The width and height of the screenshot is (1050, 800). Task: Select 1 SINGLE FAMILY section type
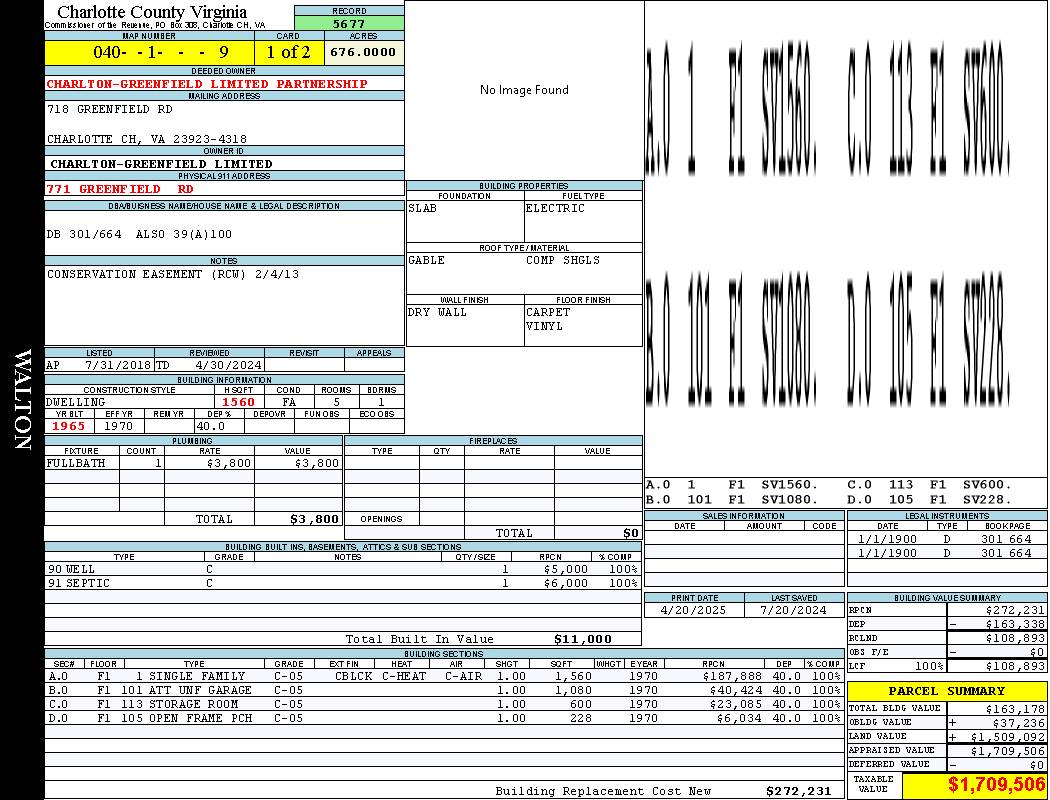click(x=190, y=677)
